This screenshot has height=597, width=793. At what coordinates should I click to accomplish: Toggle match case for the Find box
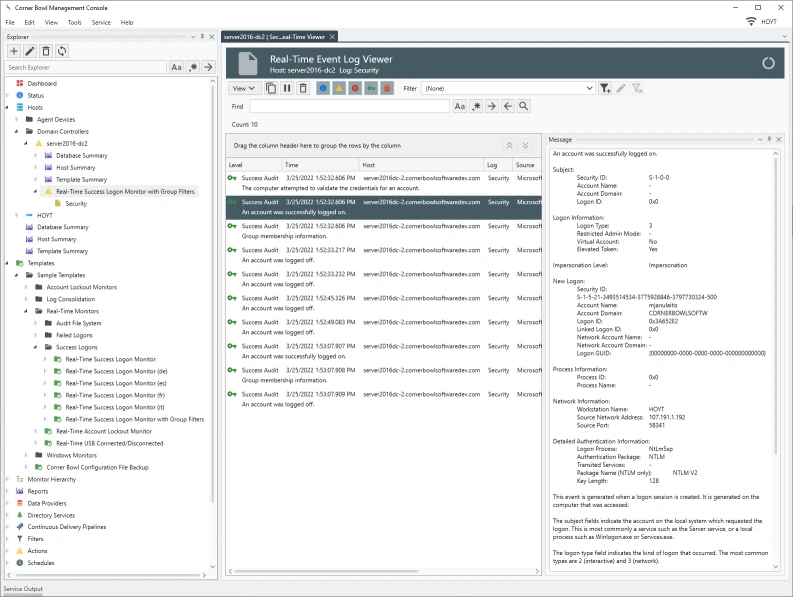click(460, 106)
